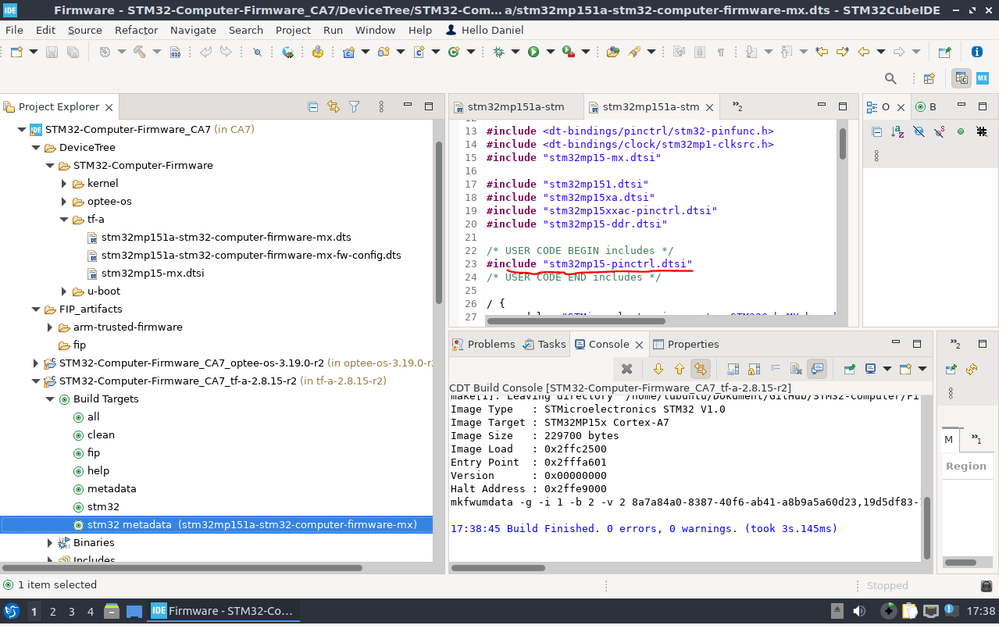Toggle Link with Editor in Project Explorer
This screenshot has width=999, height=626.
coord(333,107)
